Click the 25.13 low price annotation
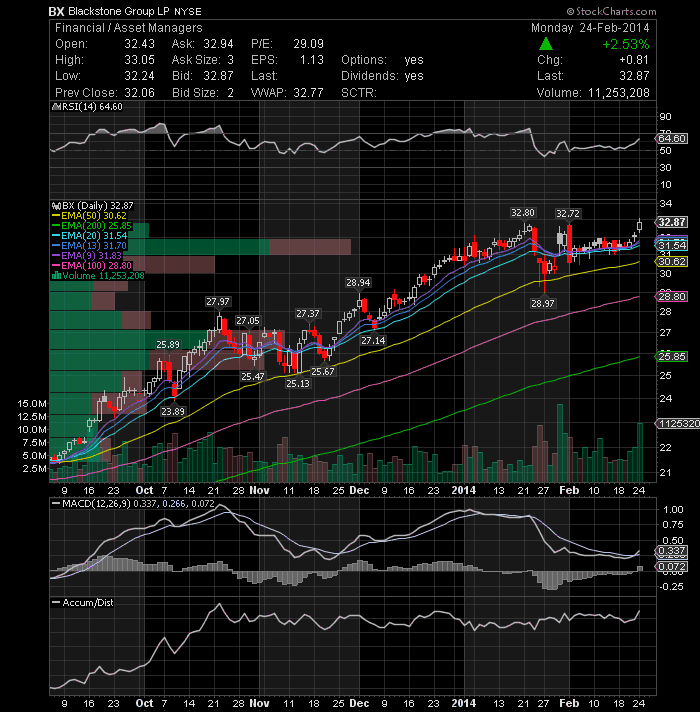 point(298,384)
